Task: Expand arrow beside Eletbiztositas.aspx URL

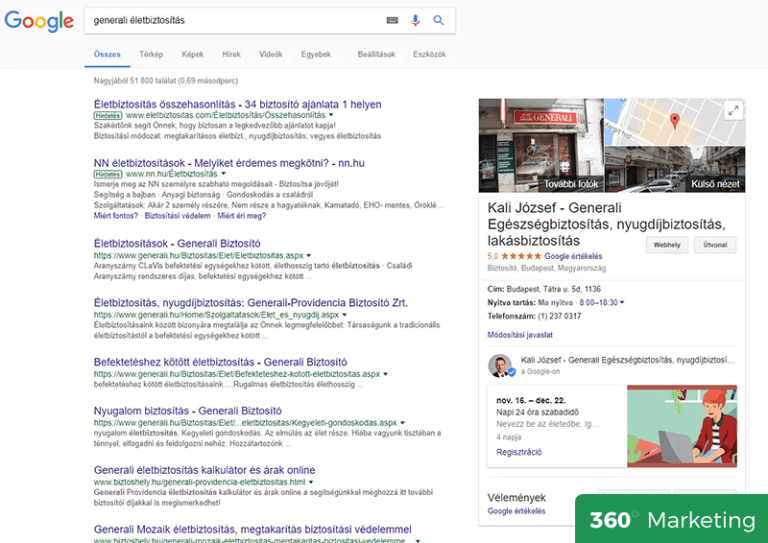Action: (x=309, y=256)
